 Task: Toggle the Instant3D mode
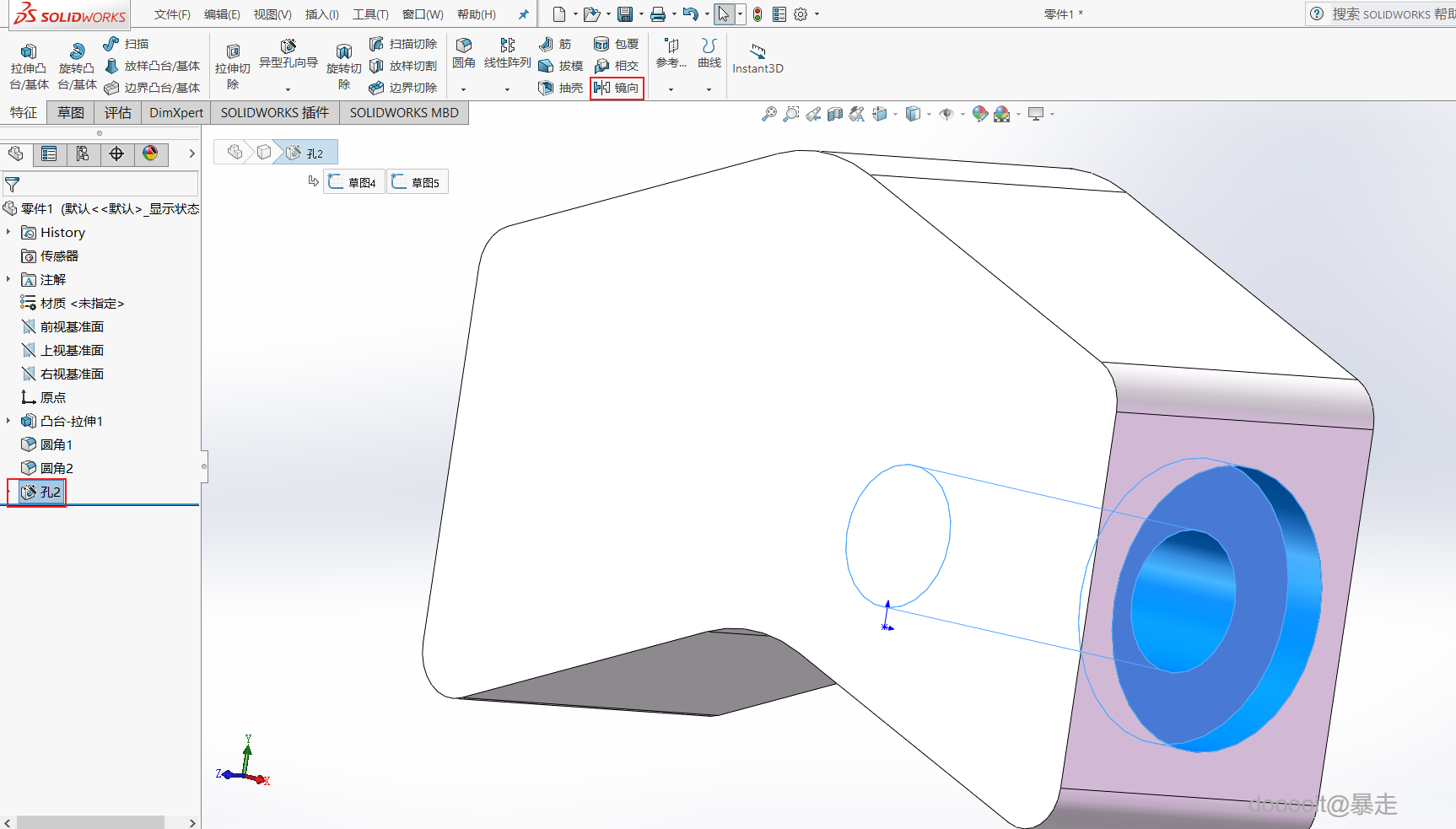tap(758, 59)
